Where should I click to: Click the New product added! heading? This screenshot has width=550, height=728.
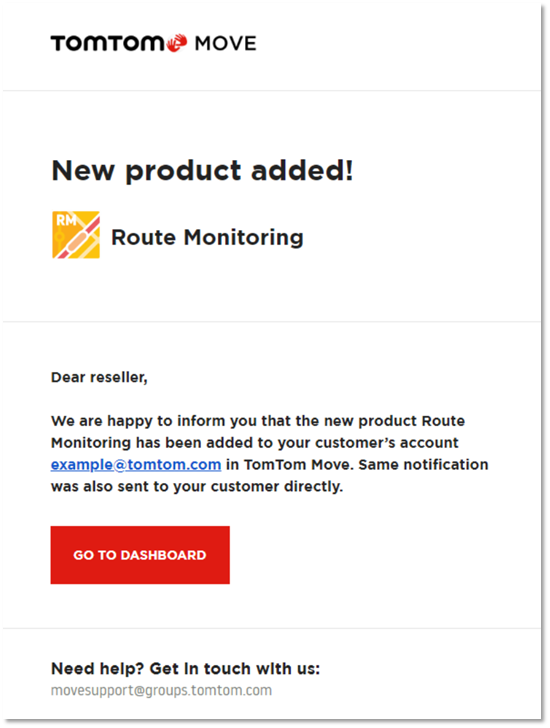pyautogui.click(x=202, y=171)
